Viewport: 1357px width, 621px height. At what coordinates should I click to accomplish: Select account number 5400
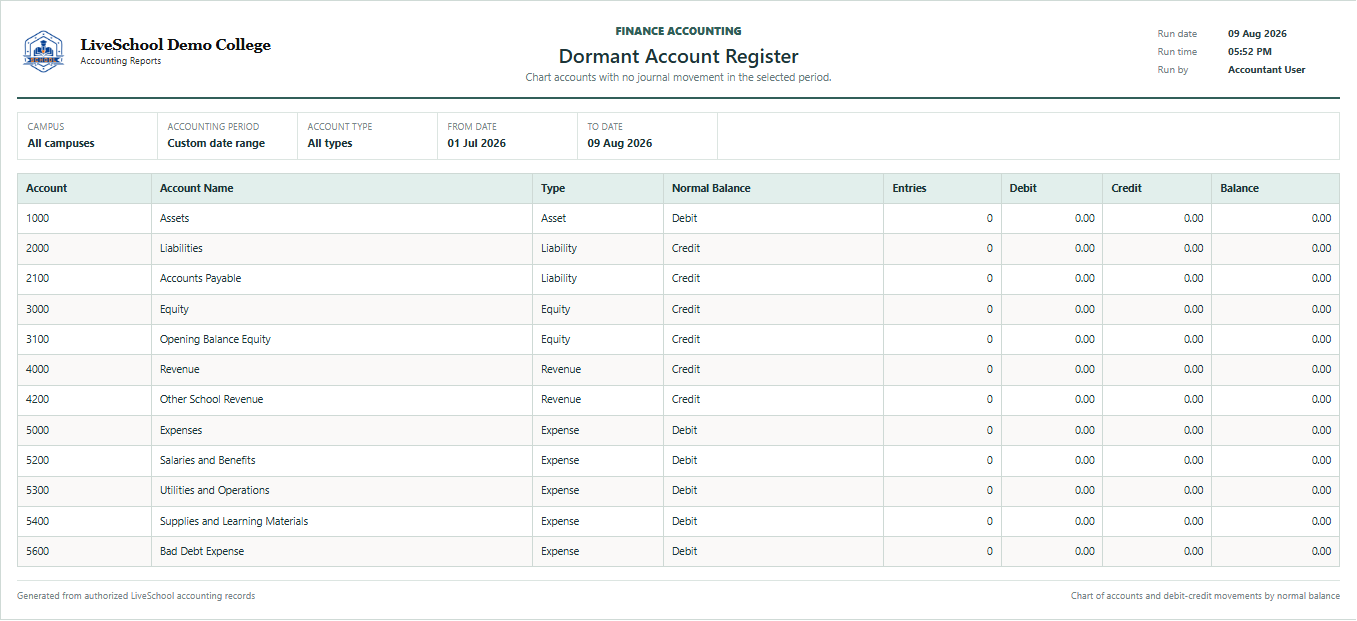38,521
